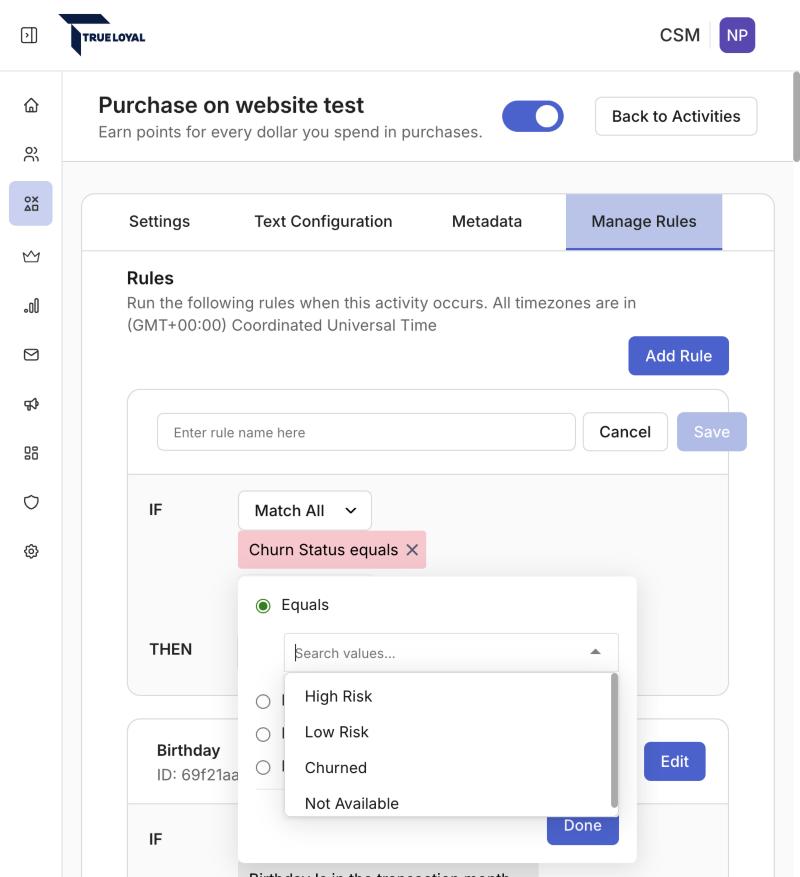Choose Churned from the list

448,768
